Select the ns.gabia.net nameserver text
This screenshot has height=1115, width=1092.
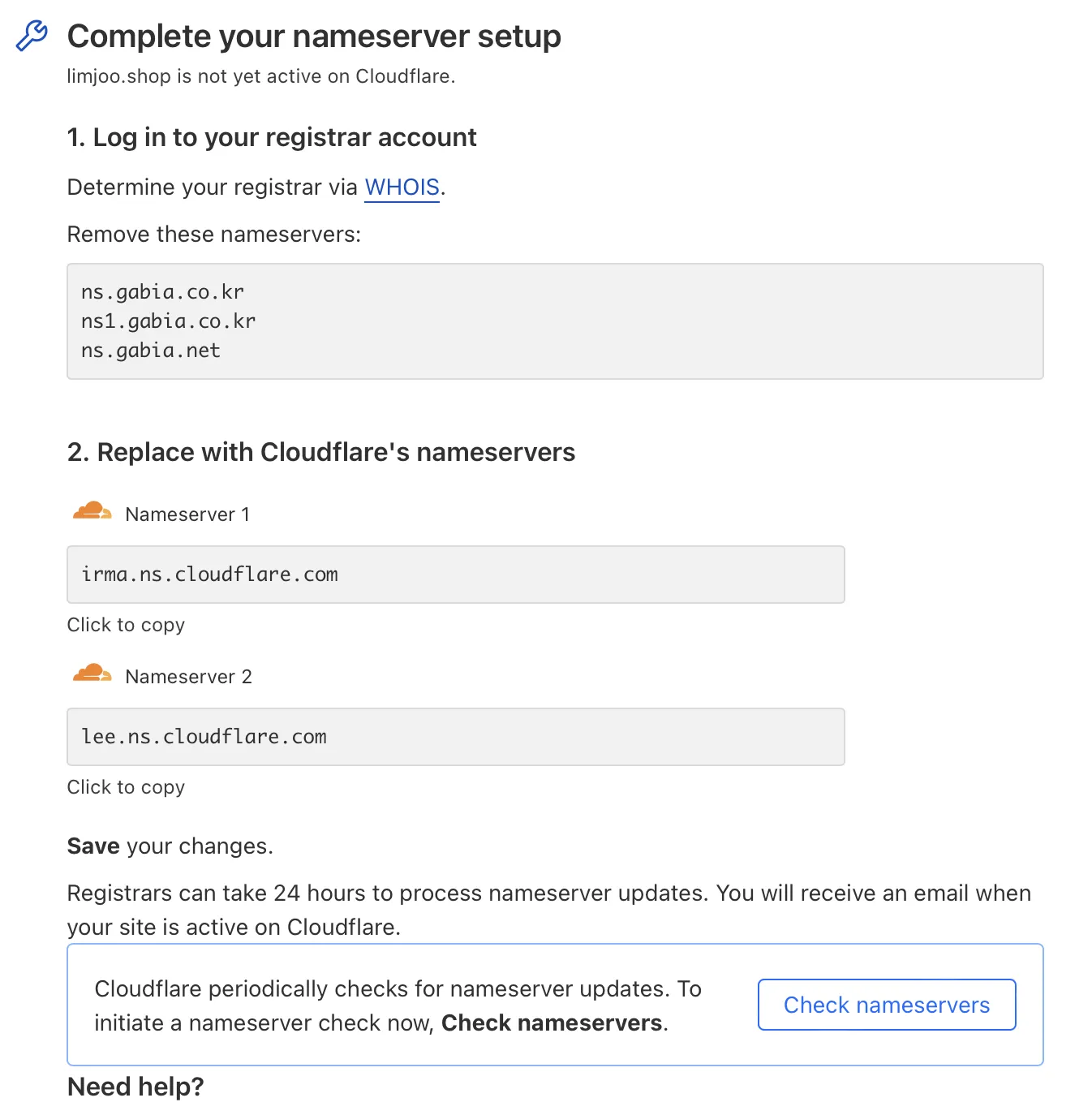[x=150, y=350]
